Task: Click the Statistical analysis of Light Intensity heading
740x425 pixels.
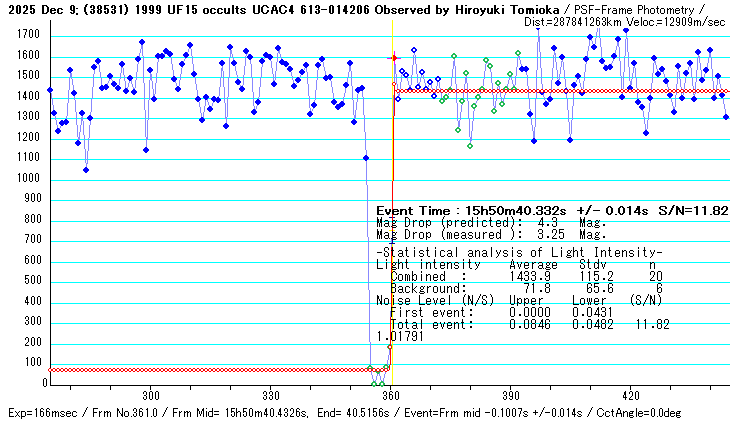Action: tap(518, 252)
